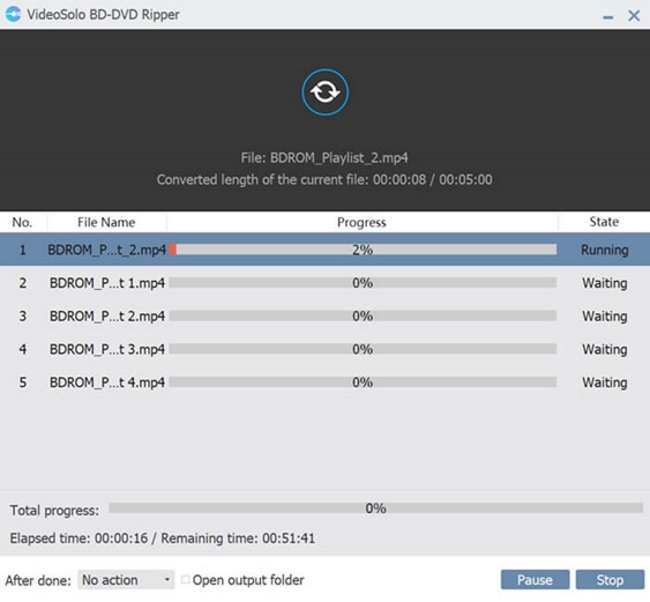
Task: Select row BDROM_P...t 3.mp4 file name
Action: [107, 350]
